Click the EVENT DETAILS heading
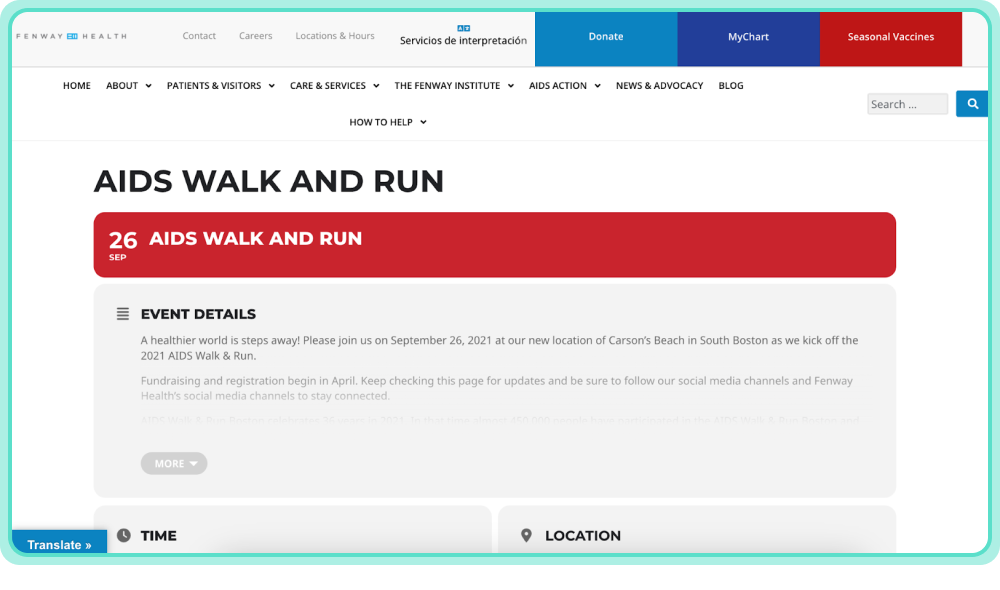Screen dimensions: 1000x590 click(x=198, y=314)
